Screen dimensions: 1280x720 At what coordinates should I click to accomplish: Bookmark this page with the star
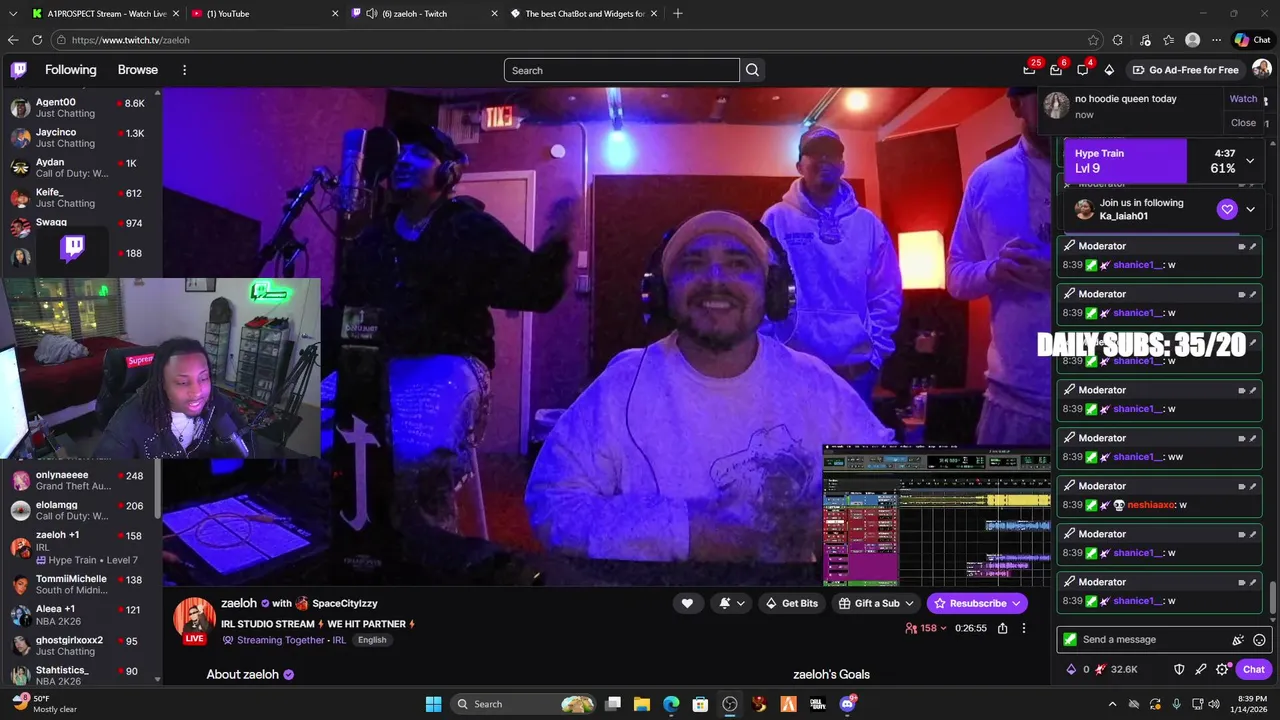click(x=1093, y=40)
